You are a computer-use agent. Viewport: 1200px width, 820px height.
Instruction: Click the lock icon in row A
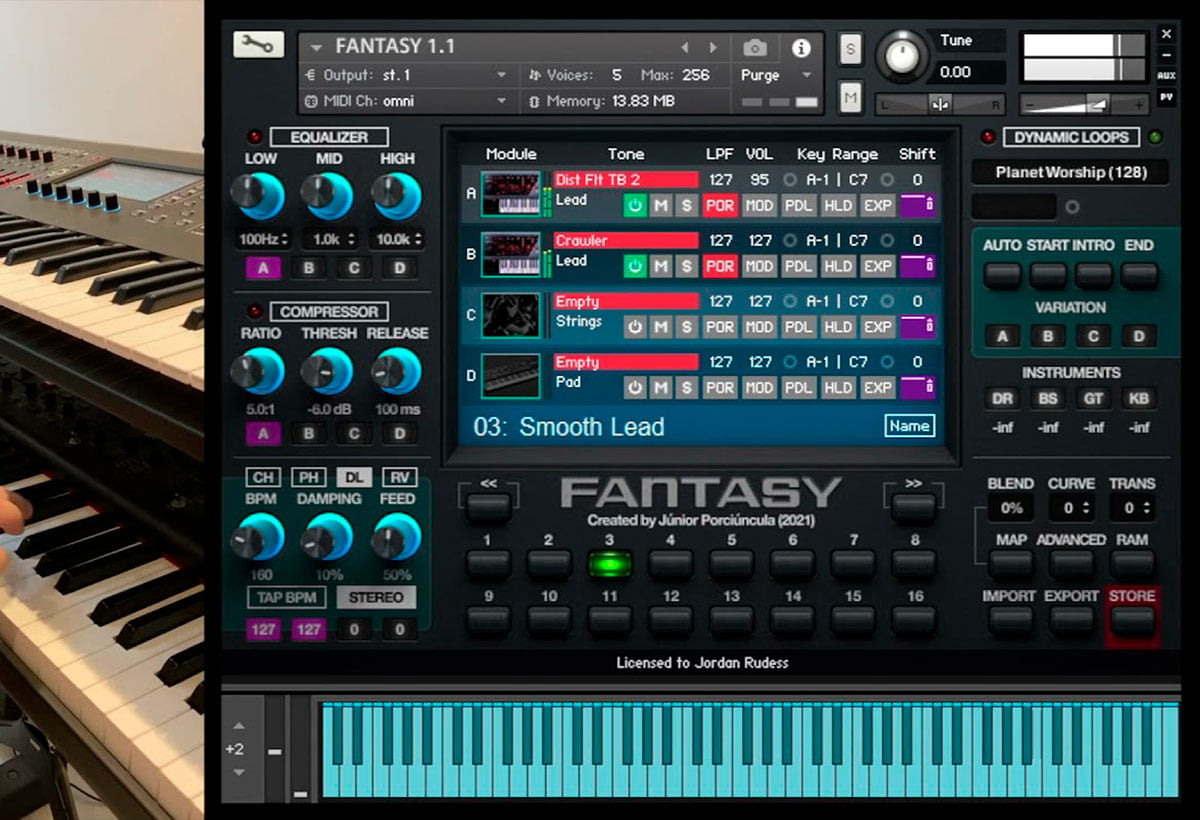(930, 206)
